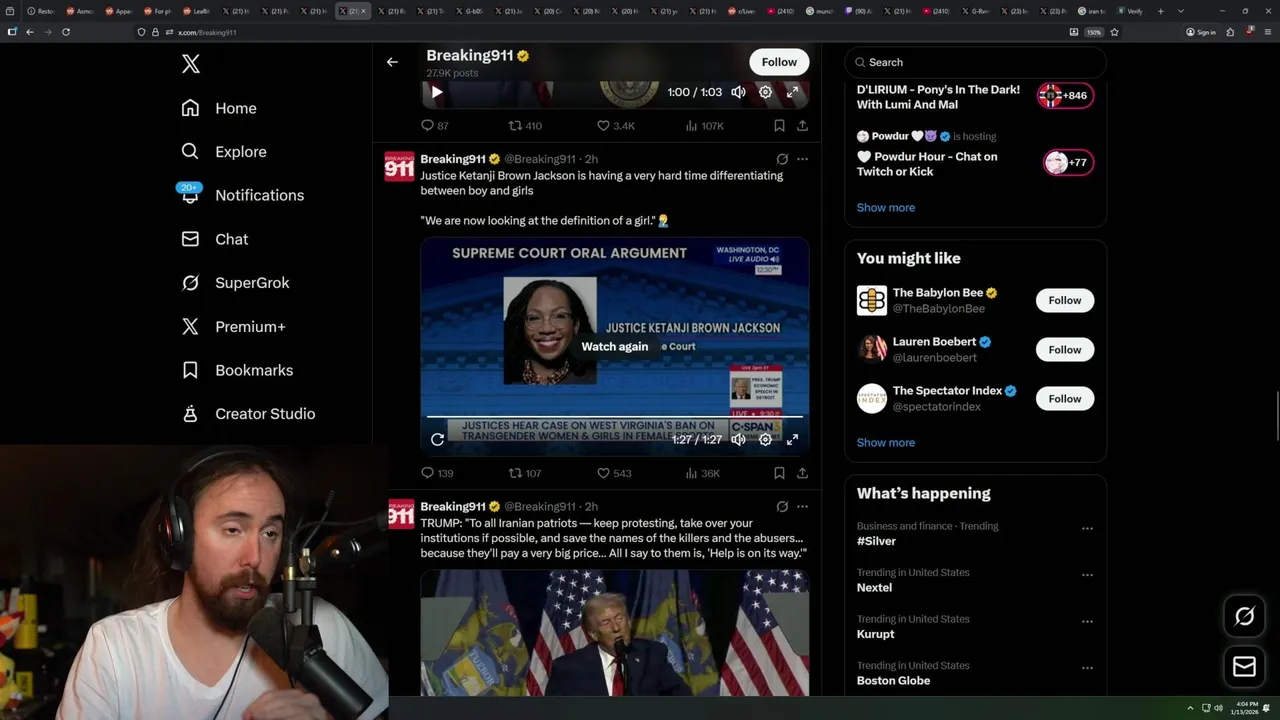
Task: Mute the top video's audio
Action: [x=738, y=92]
